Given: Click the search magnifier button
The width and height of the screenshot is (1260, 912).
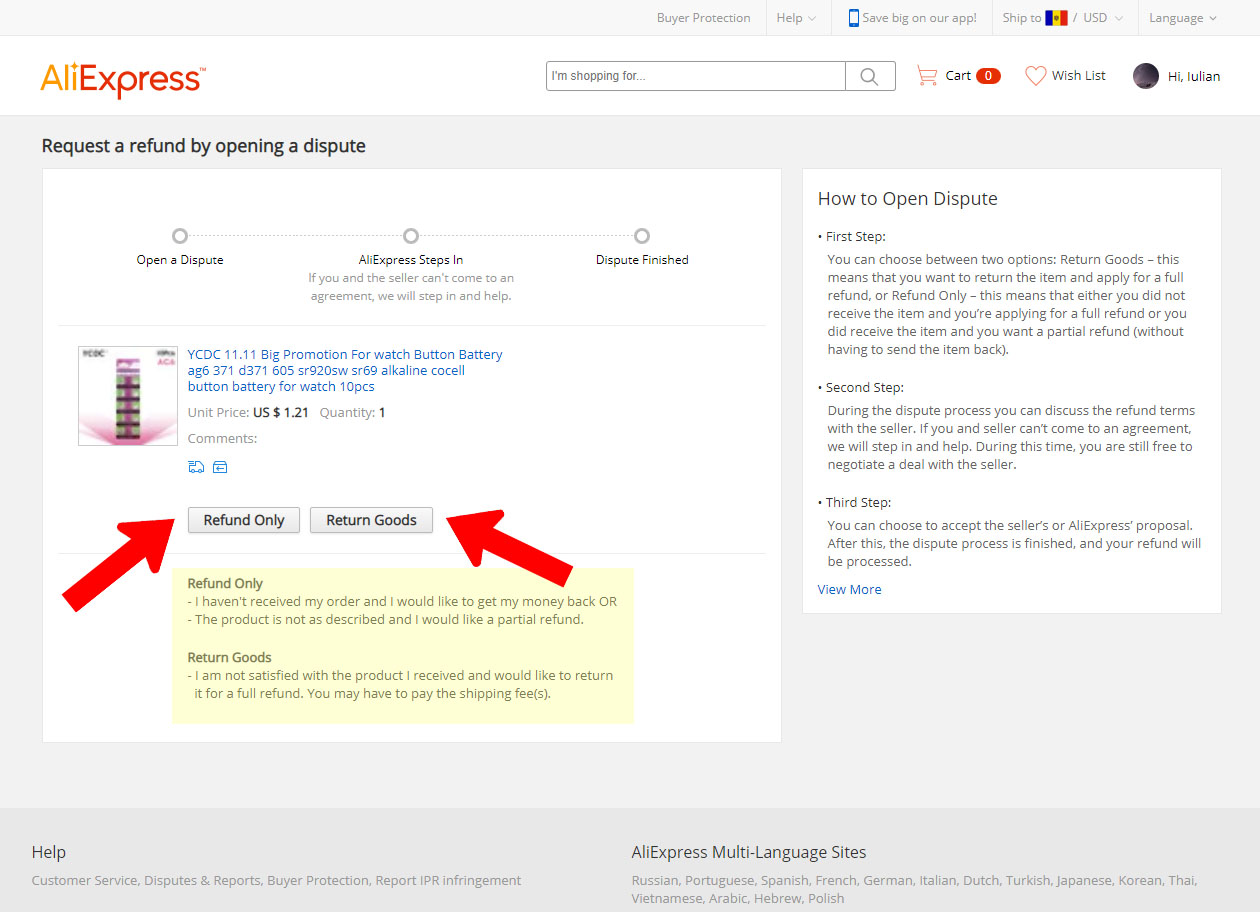Looking at the screenshot, I should (870, 76).
